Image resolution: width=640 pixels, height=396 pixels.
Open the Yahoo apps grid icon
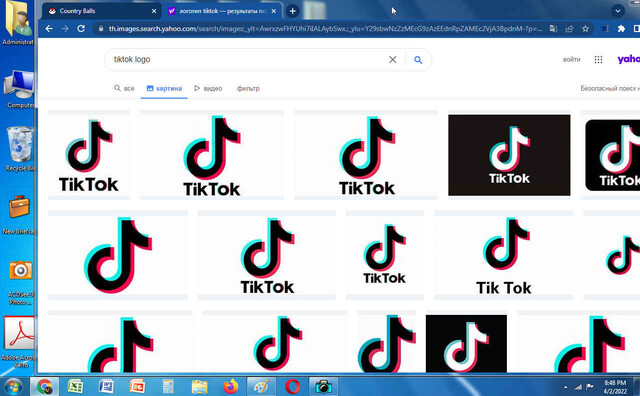598,60
